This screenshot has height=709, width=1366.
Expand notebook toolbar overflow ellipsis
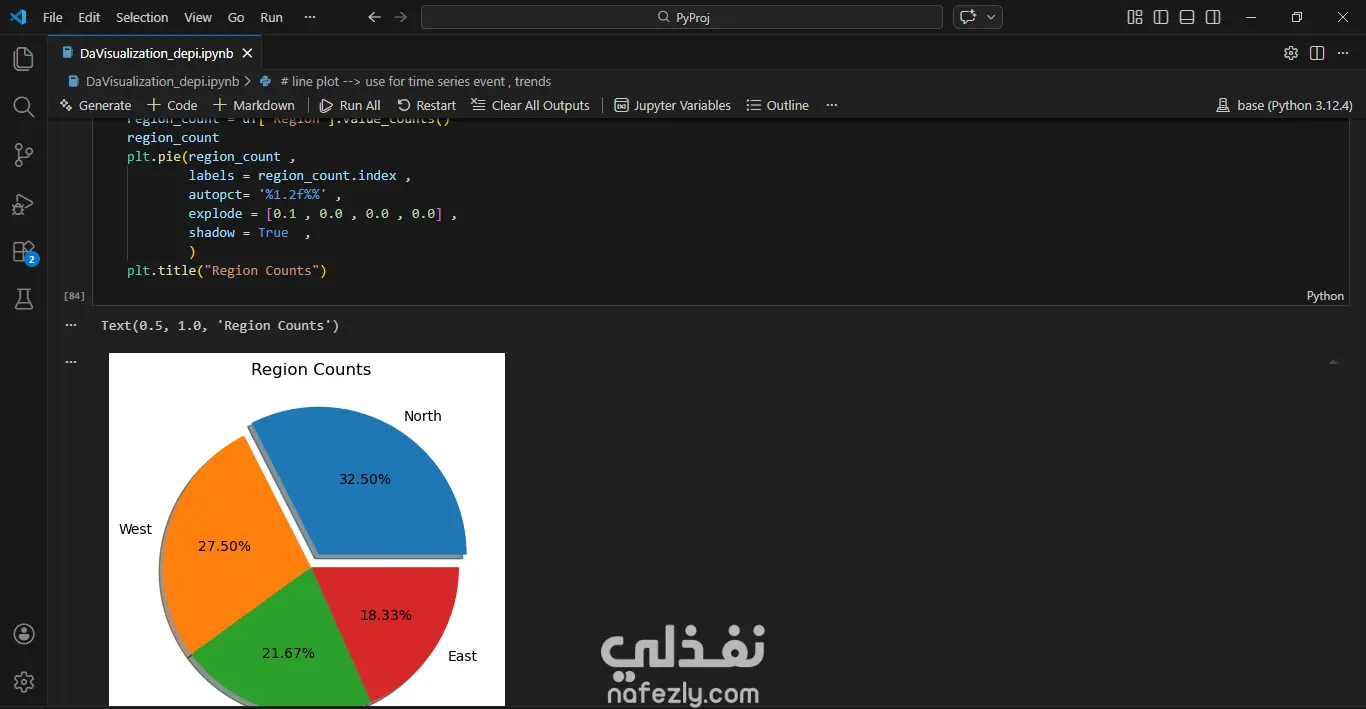pos(831,105)
